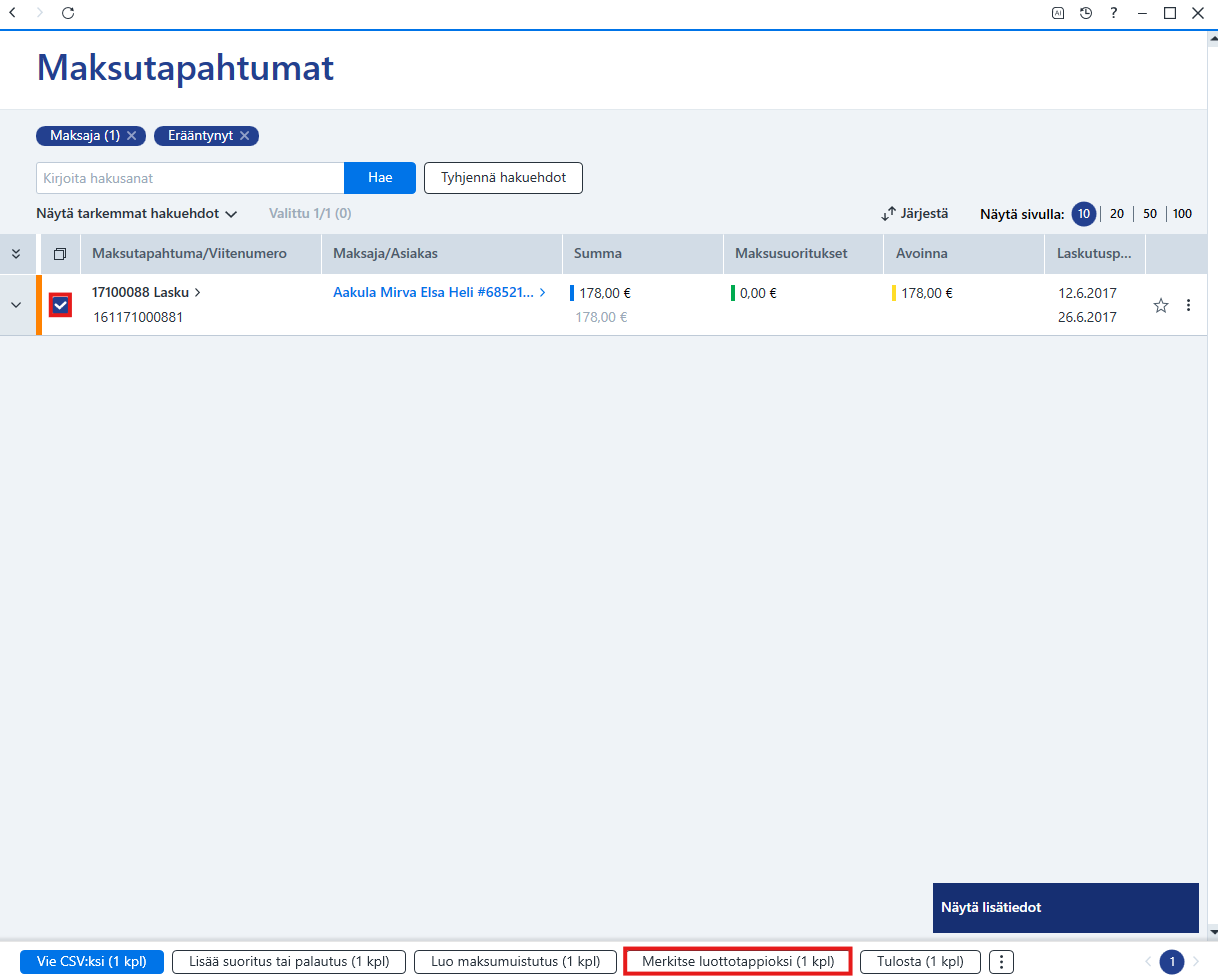Focus the Kirjoita hakusanat search field
This screenshot has width=1218, height=978.
pos(190,178)
